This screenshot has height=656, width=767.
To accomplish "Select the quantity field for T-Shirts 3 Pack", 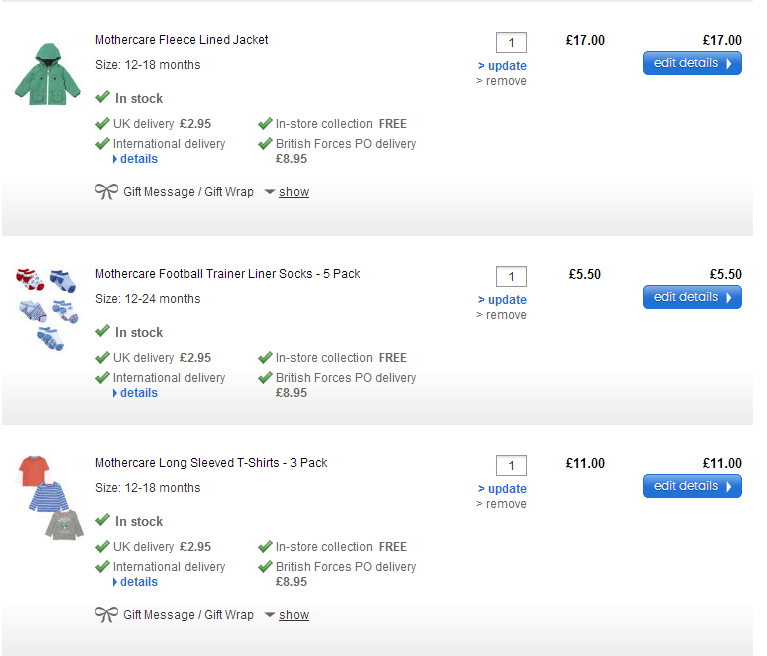I will pos(511,466).
